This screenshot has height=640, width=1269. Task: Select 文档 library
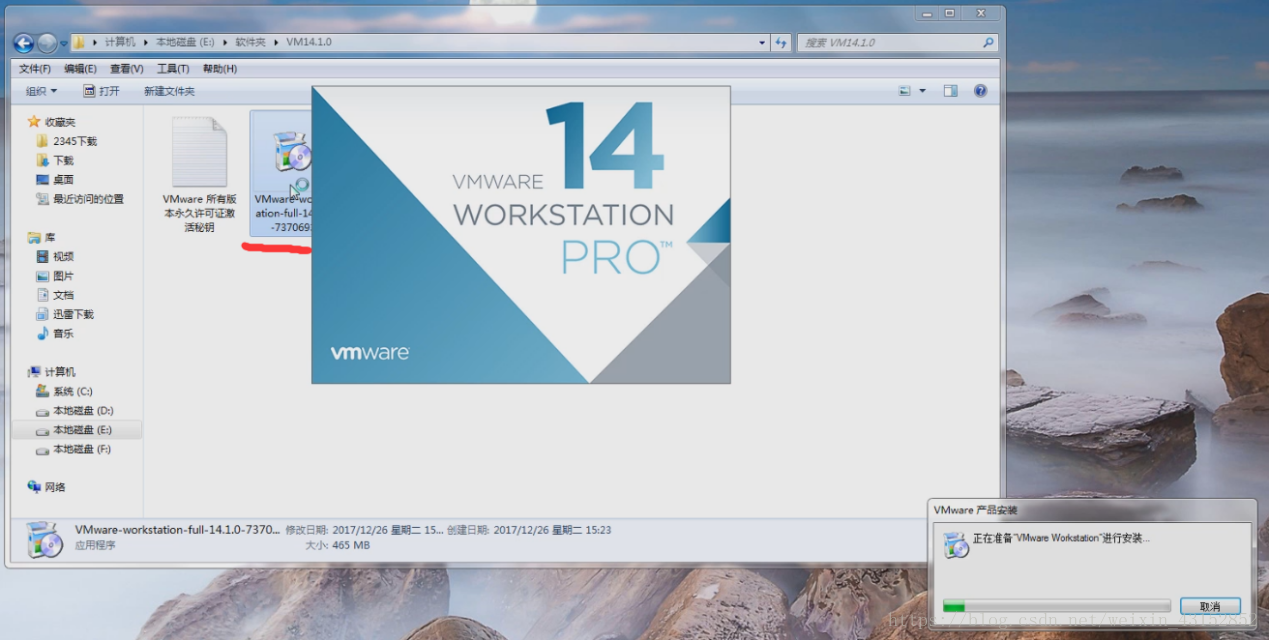pyautogui.click(x=55, y=295)
